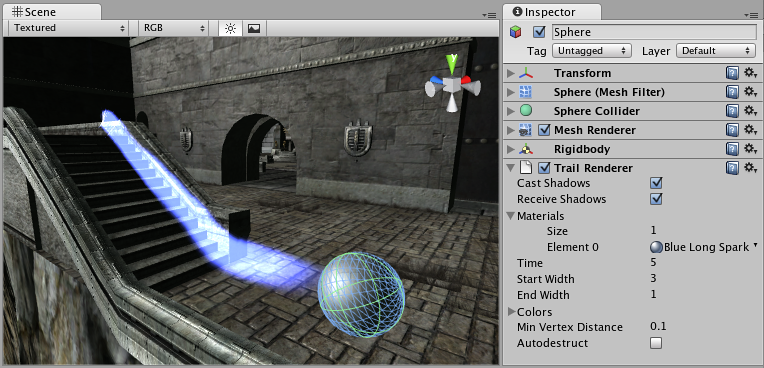The height and width of the screenshot is (368, 764).
Task: Click the Start Width value 3
Action: point(653,278)
